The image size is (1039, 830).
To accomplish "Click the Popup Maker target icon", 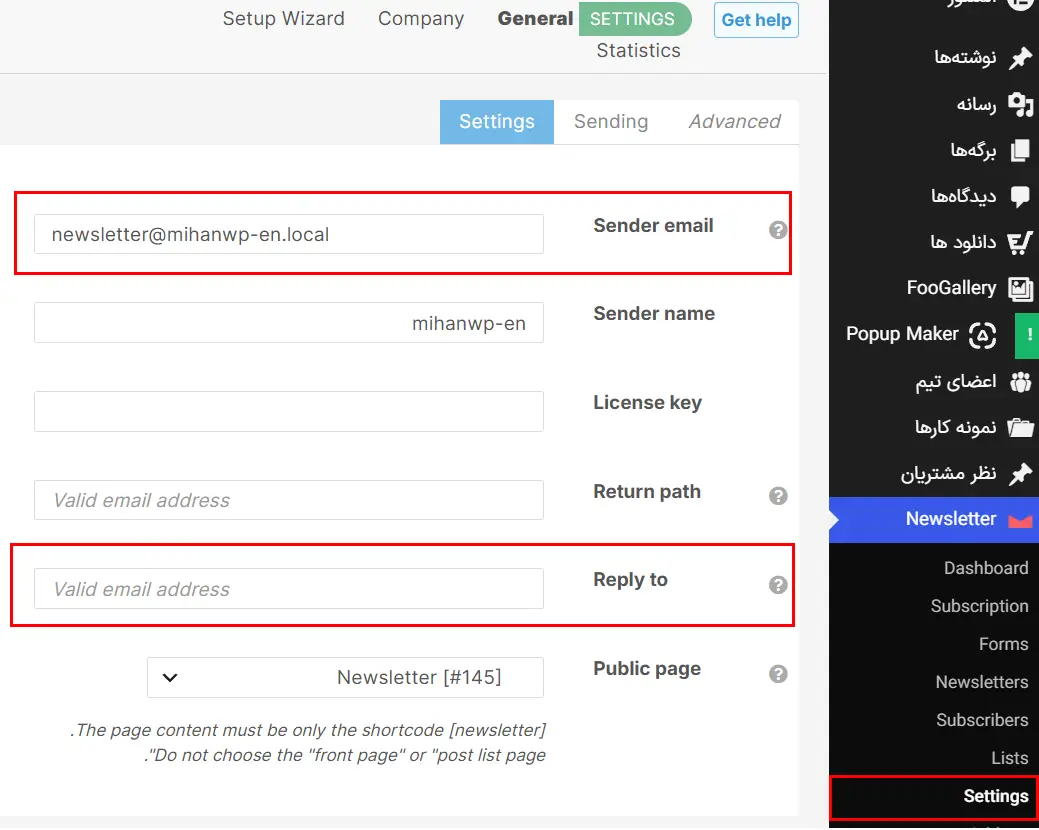I will click(x=982, y=335).
